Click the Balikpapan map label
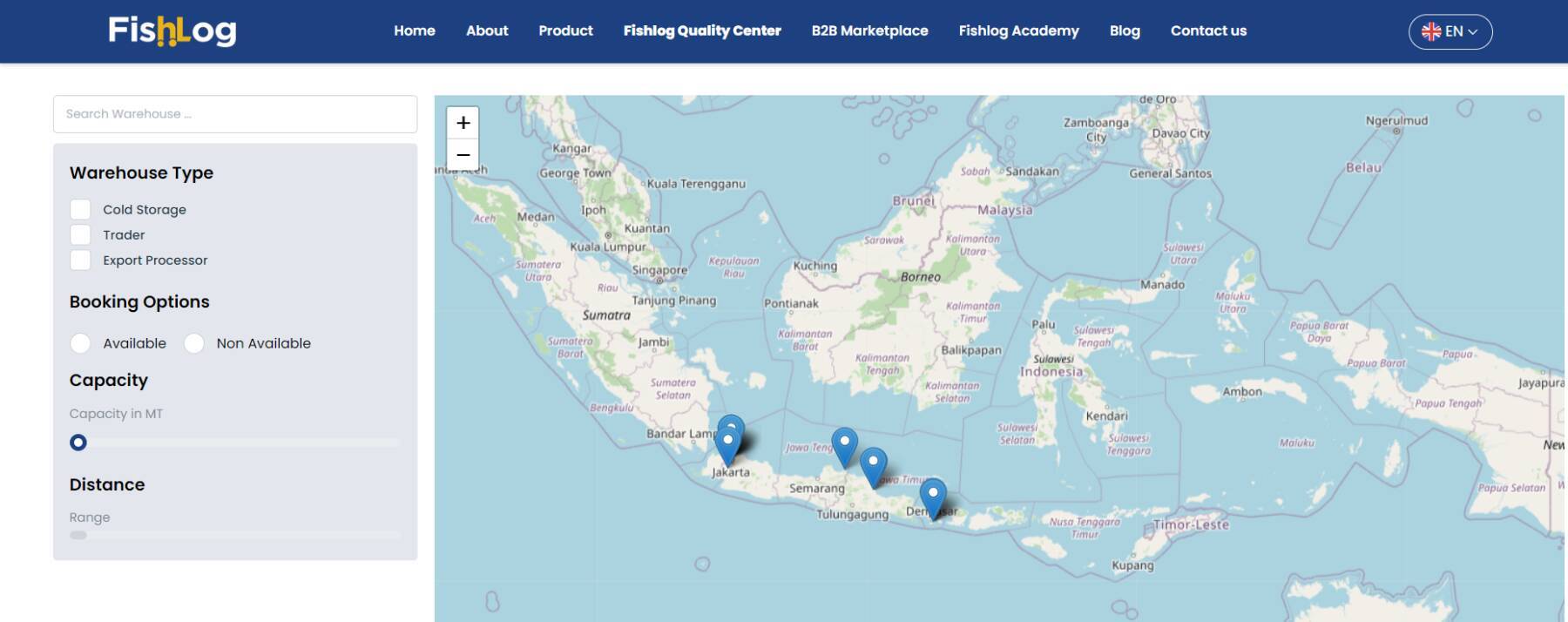The width and height of the screenshot is (1568, 622). [x=971, y=350]
